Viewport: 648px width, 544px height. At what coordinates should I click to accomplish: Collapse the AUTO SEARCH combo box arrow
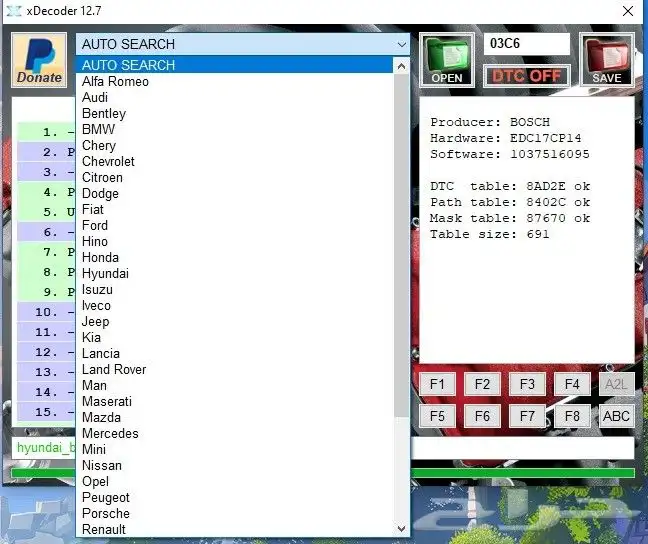pos(401,44)
